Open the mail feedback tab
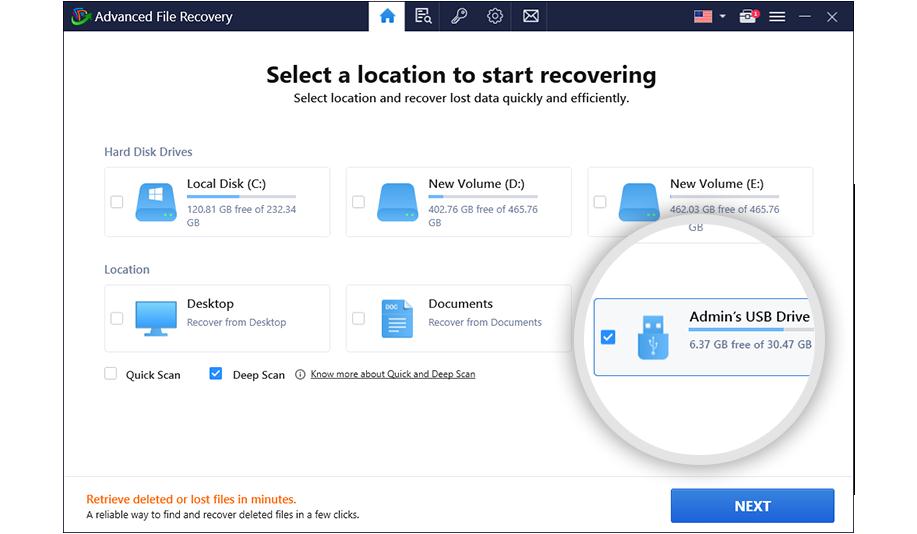This screenshot has height=534, width=917. coord(530,16)
